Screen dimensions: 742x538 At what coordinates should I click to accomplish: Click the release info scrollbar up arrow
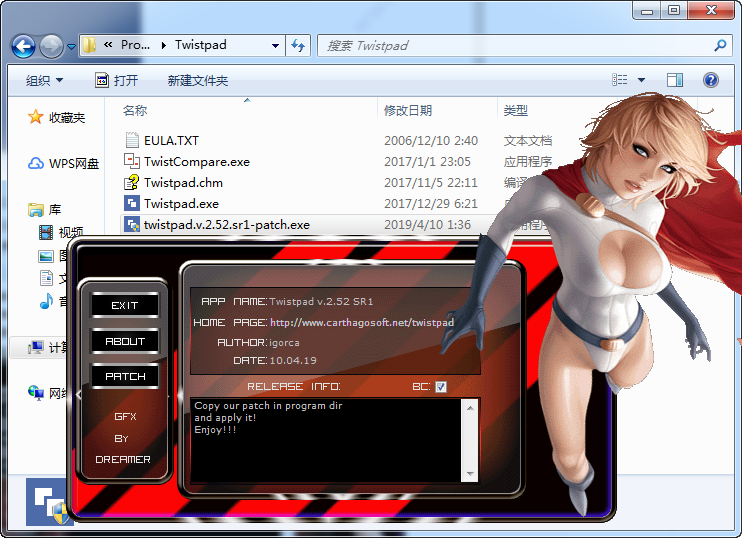pos(470,408)
